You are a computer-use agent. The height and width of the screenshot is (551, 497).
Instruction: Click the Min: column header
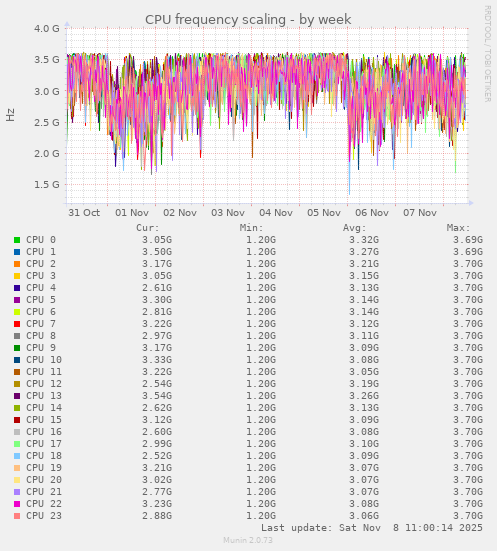251,228
